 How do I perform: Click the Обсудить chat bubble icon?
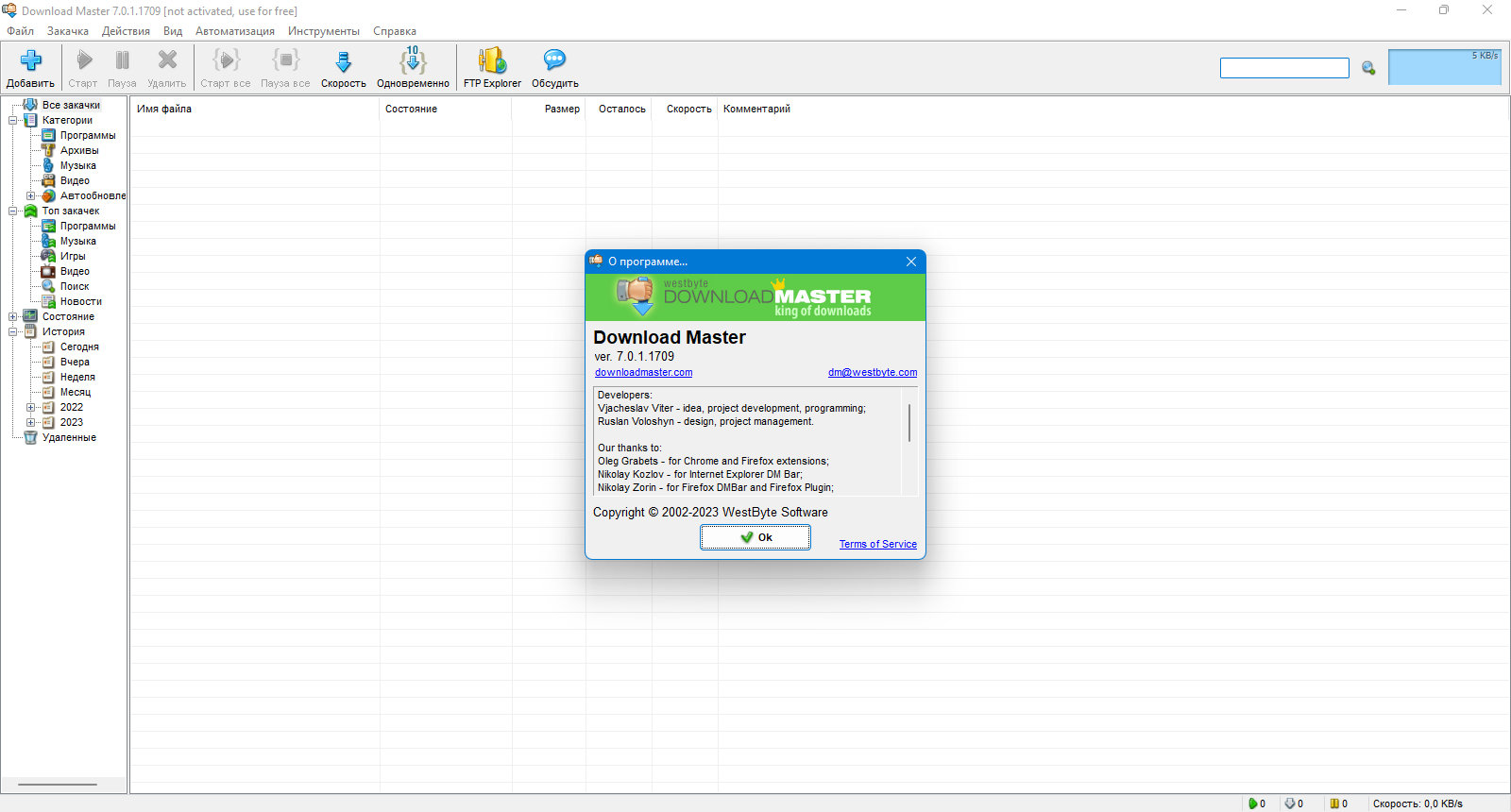coord(554,60)
